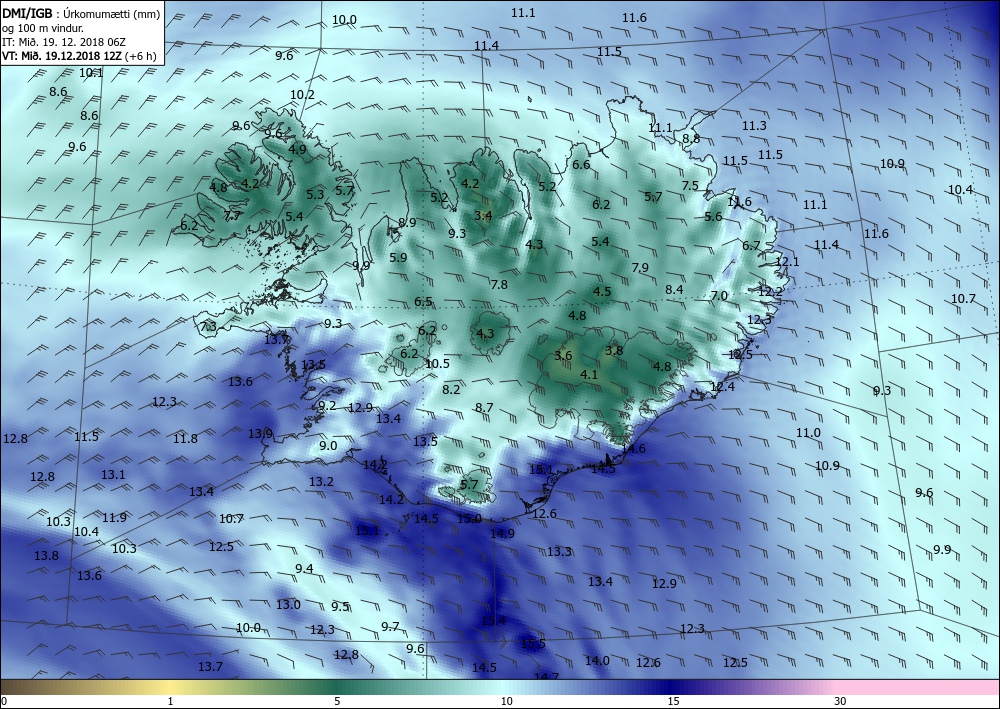Click the 8.7 value in south Iceland
Screen dimensions: 1000x709
coord(484,407)
